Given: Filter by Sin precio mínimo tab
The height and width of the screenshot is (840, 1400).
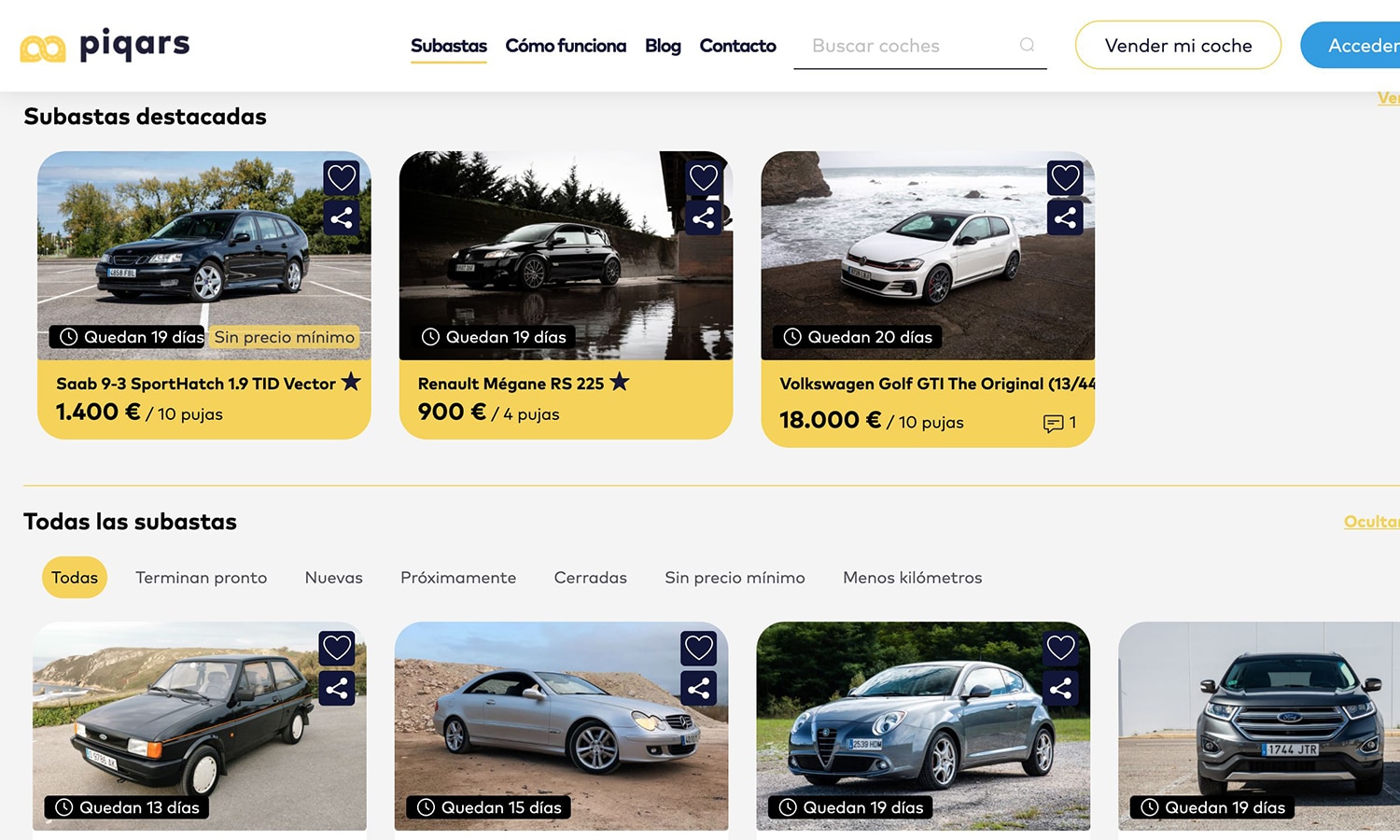Looking at the screenshot, I should tap(735, 578).
